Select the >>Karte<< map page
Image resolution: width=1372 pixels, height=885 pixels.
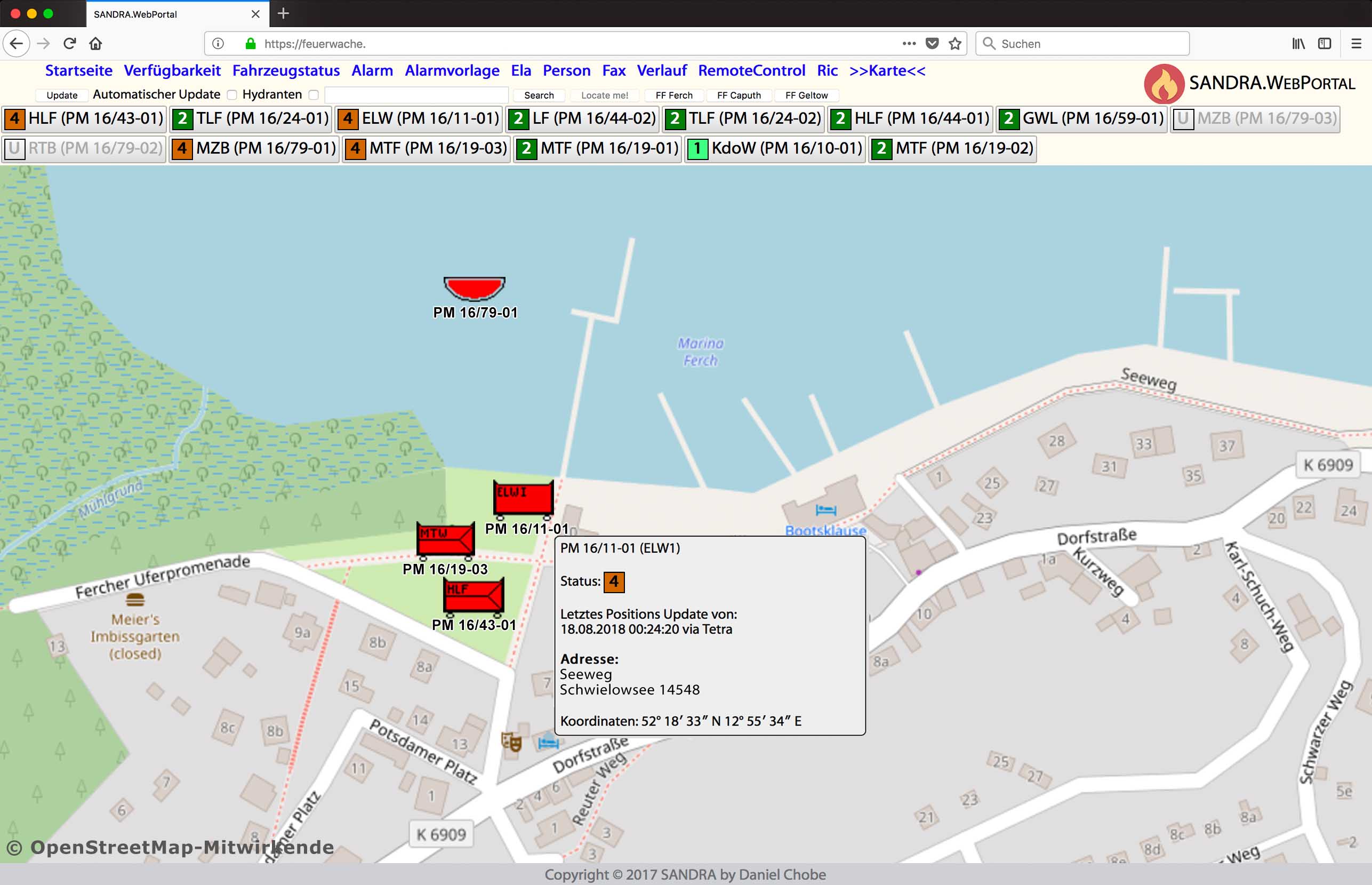(887, 71)
